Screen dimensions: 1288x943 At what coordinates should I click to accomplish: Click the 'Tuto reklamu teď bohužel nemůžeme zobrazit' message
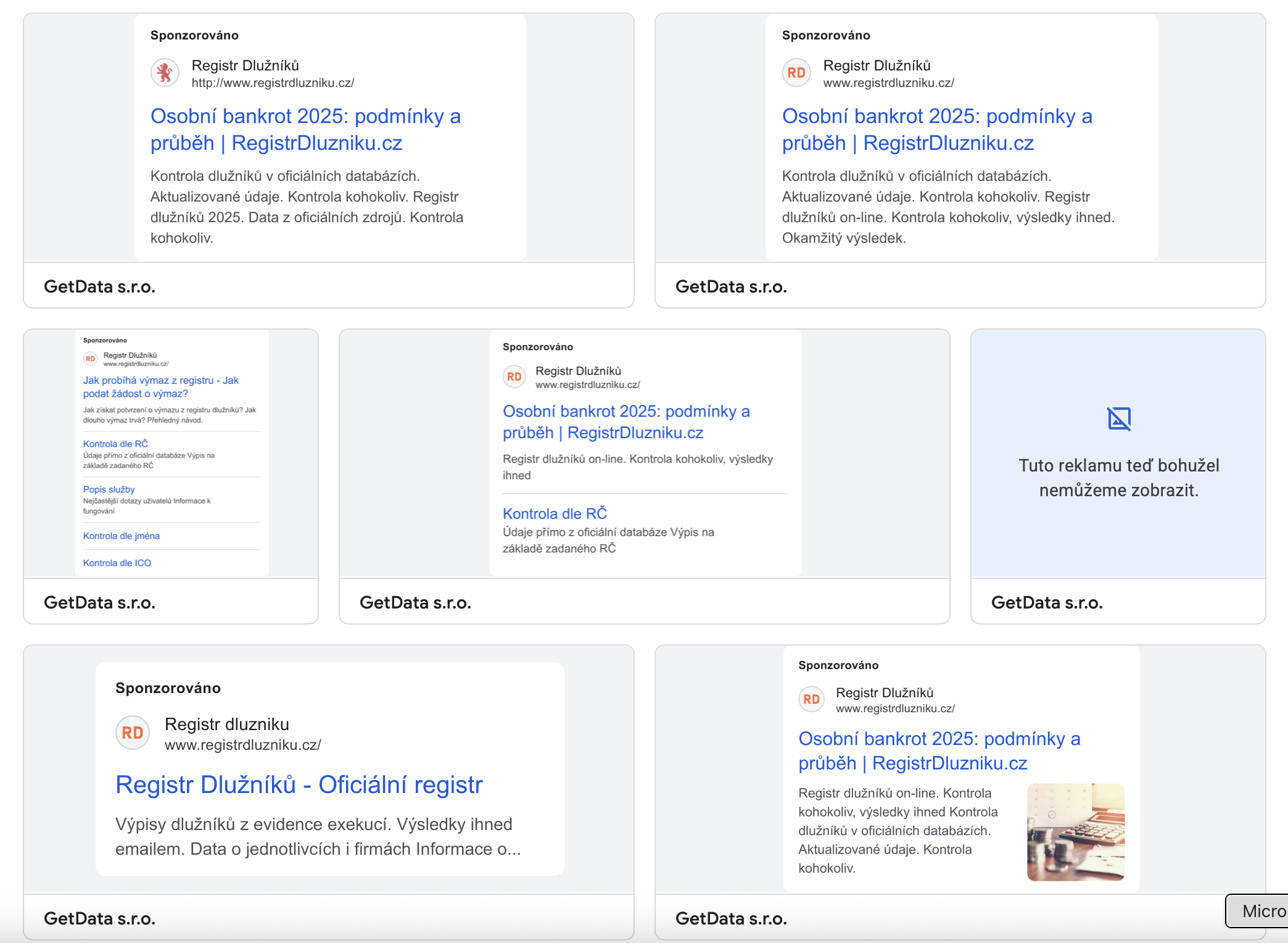pos(1119,478)
